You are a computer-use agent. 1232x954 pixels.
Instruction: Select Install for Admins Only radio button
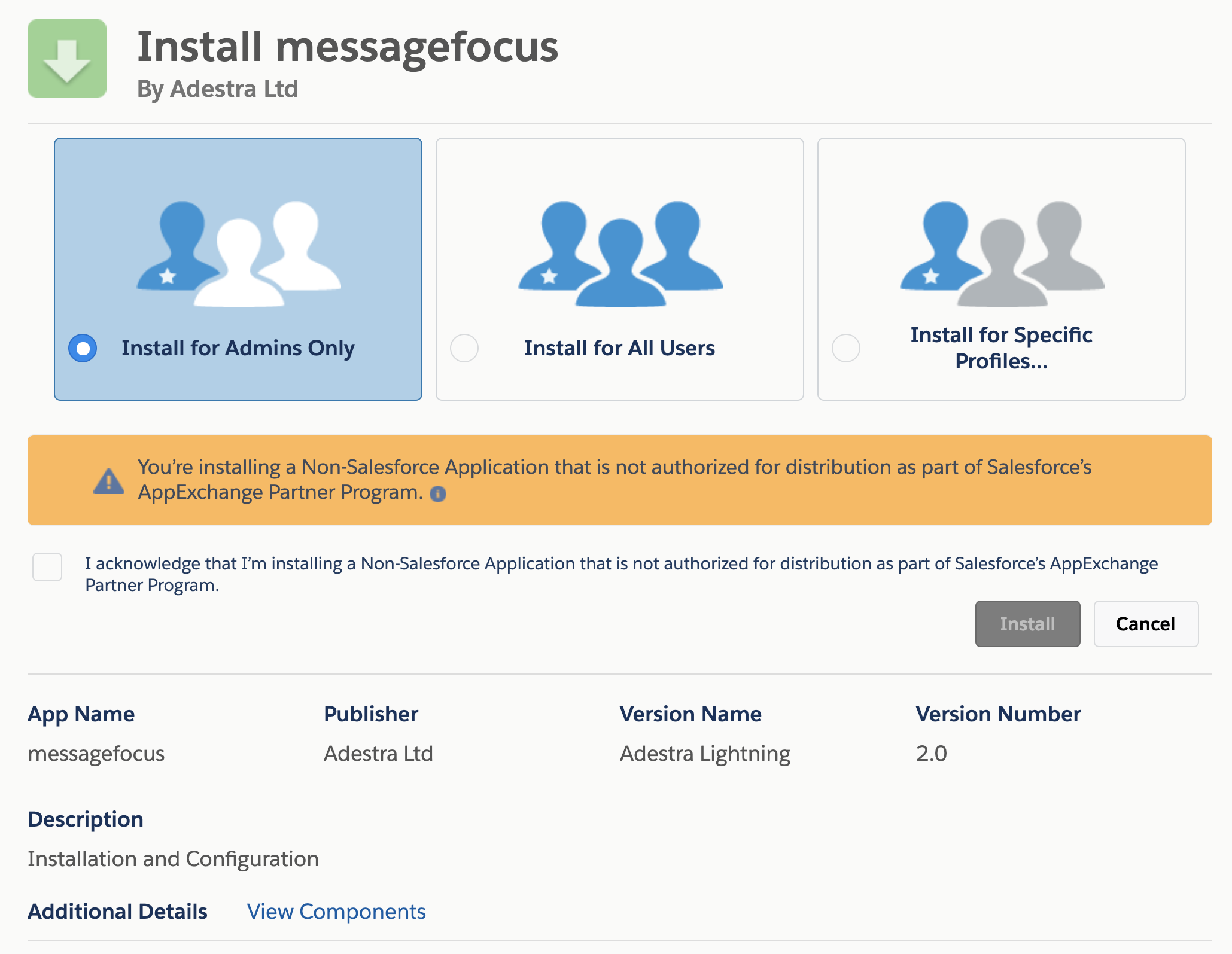click(83, 348)
